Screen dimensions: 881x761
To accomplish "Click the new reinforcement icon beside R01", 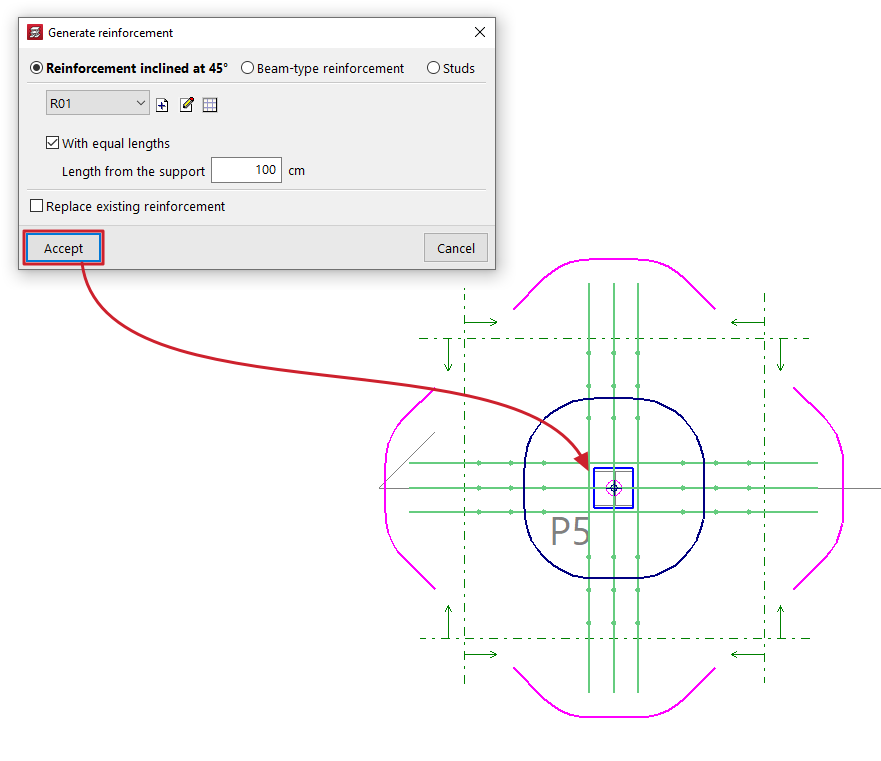I will pos(162,105).
